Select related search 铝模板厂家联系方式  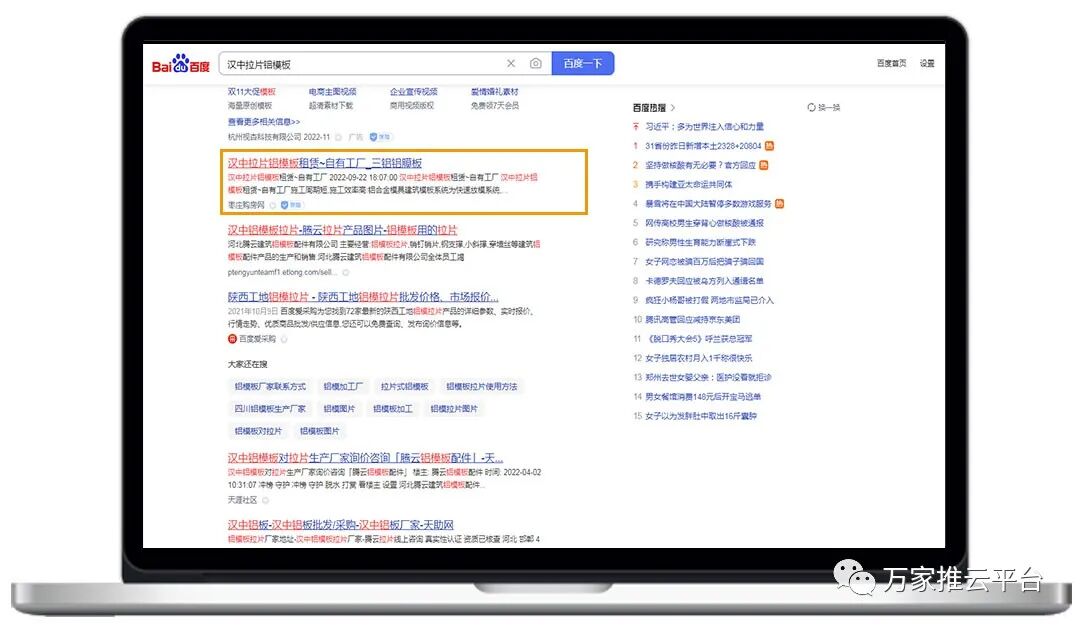point(270,387)
